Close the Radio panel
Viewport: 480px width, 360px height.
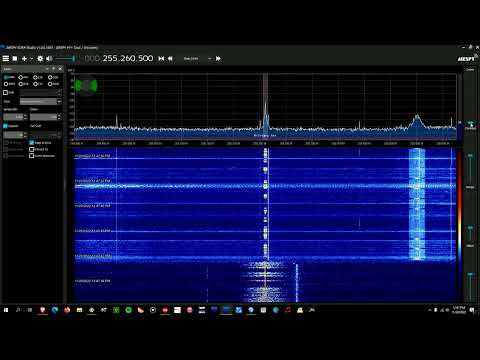click(x=60, y=69)
